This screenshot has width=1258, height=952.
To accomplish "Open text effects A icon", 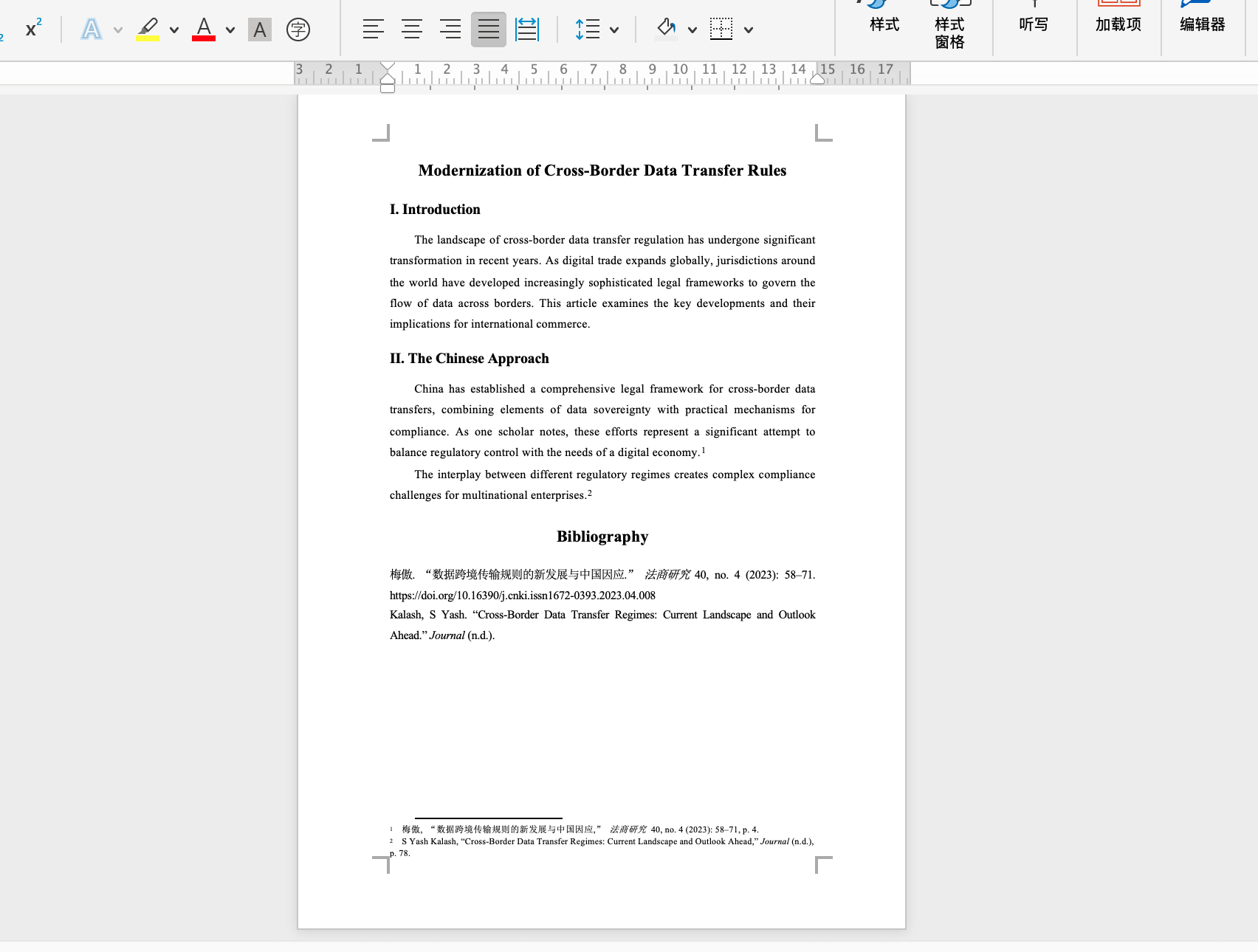I will (x=92, y=30).
